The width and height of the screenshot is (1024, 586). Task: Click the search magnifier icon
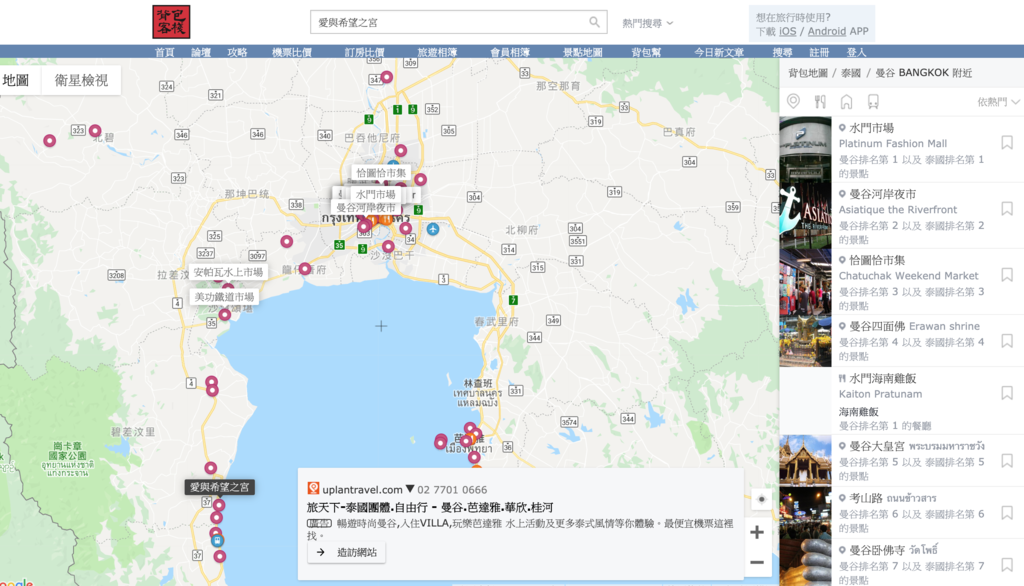click(594, 22)
